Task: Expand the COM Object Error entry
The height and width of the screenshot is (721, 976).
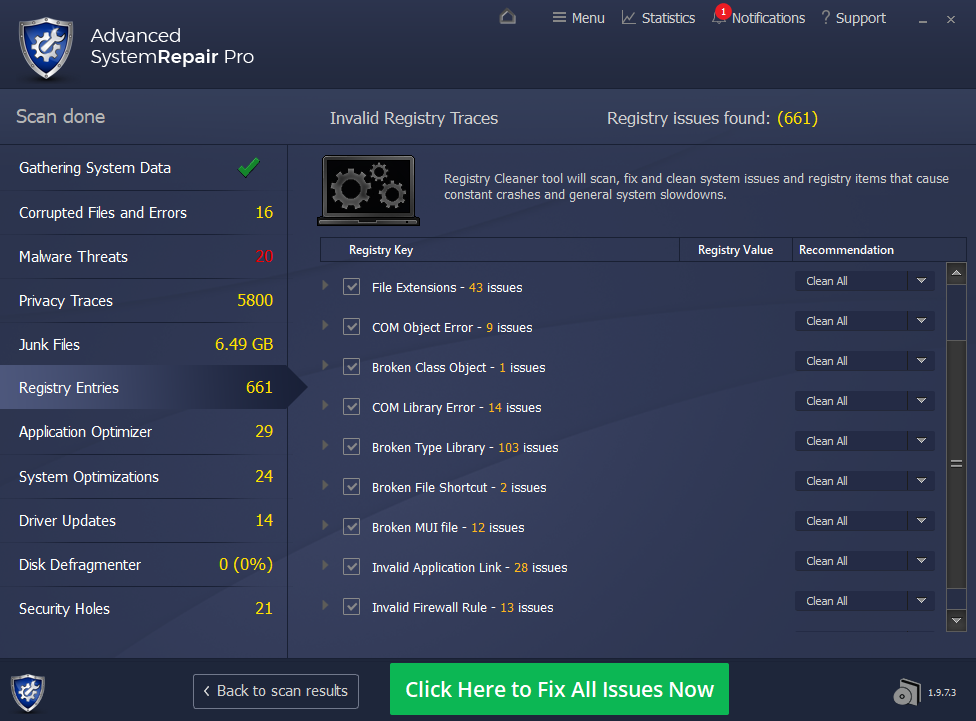Action: (x=325, y=326)
